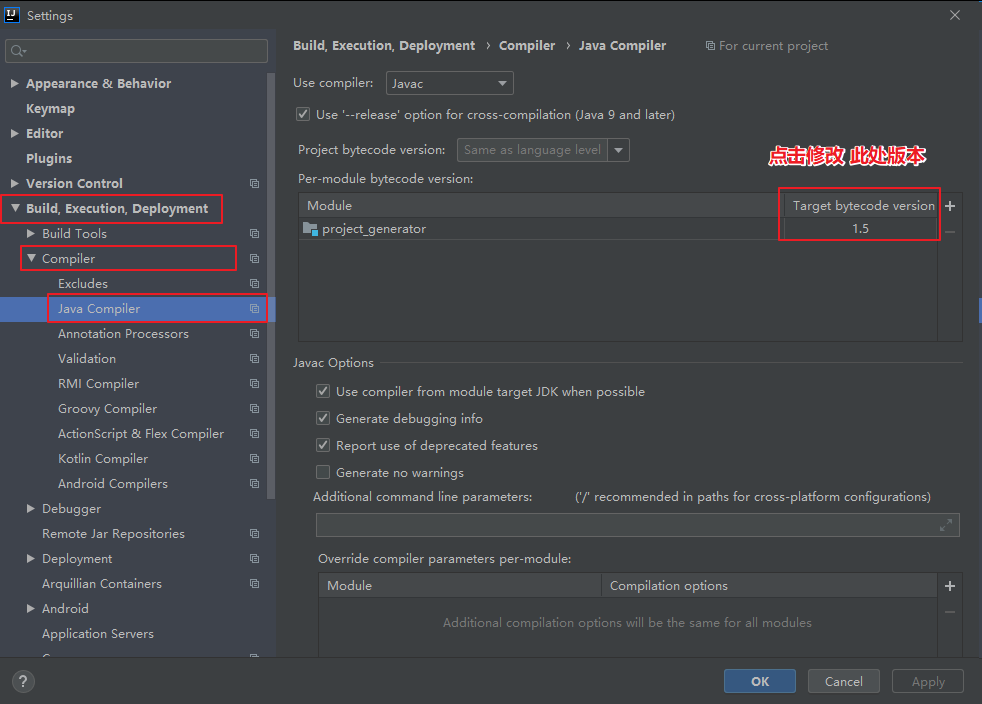Screen dimensions: 982x704
Task: Enable the Generate no warnings checkbox
Action: (x=323, y=472)
